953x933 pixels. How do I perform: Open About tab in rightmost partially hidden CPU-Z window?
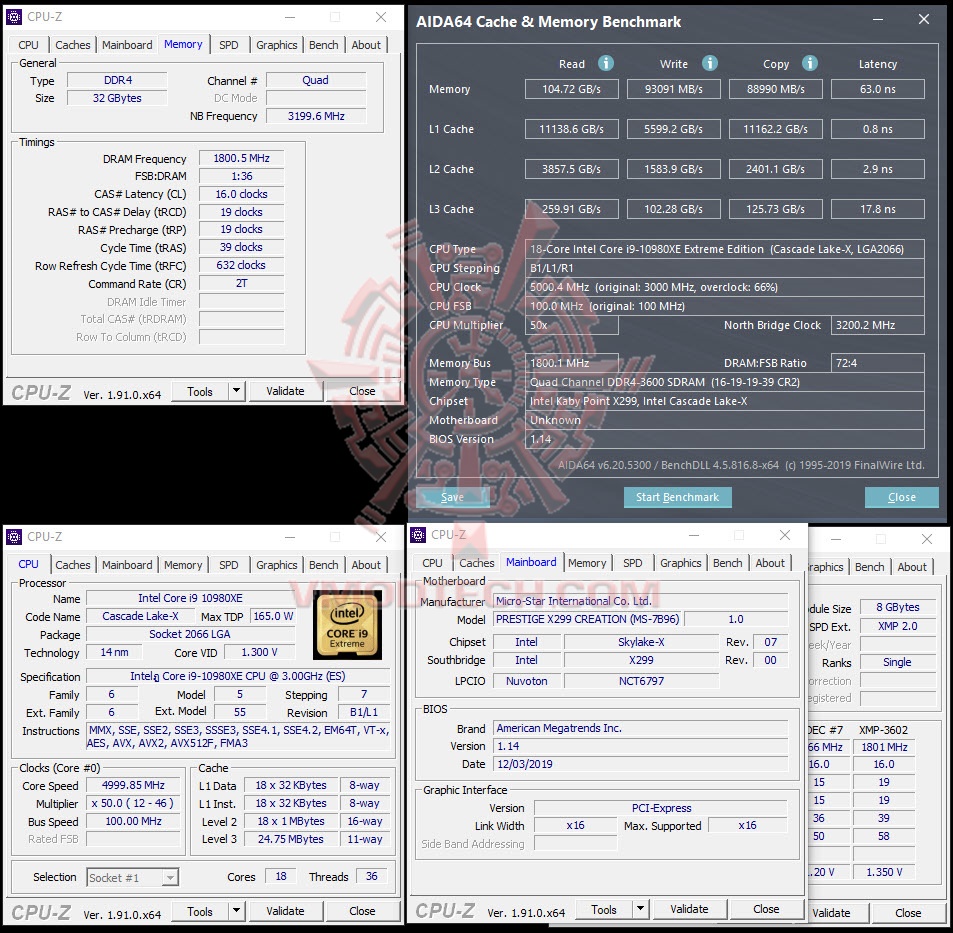912,566
